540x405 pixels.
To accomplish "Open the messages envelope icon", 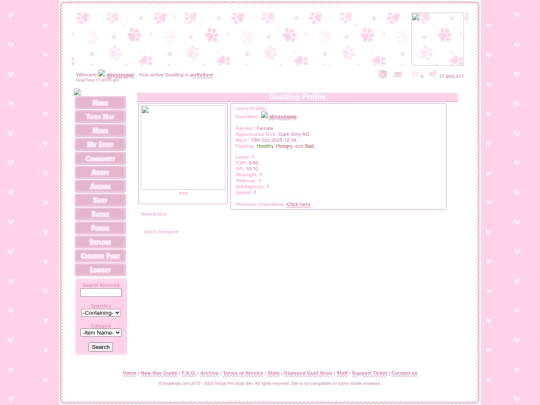I will [x=398, y=74].
